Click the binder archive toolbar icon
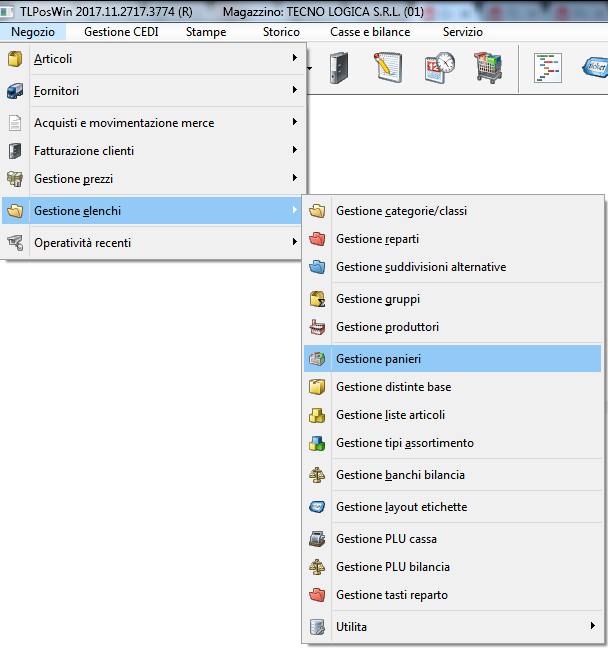610x648 pixels. (338, 68)
